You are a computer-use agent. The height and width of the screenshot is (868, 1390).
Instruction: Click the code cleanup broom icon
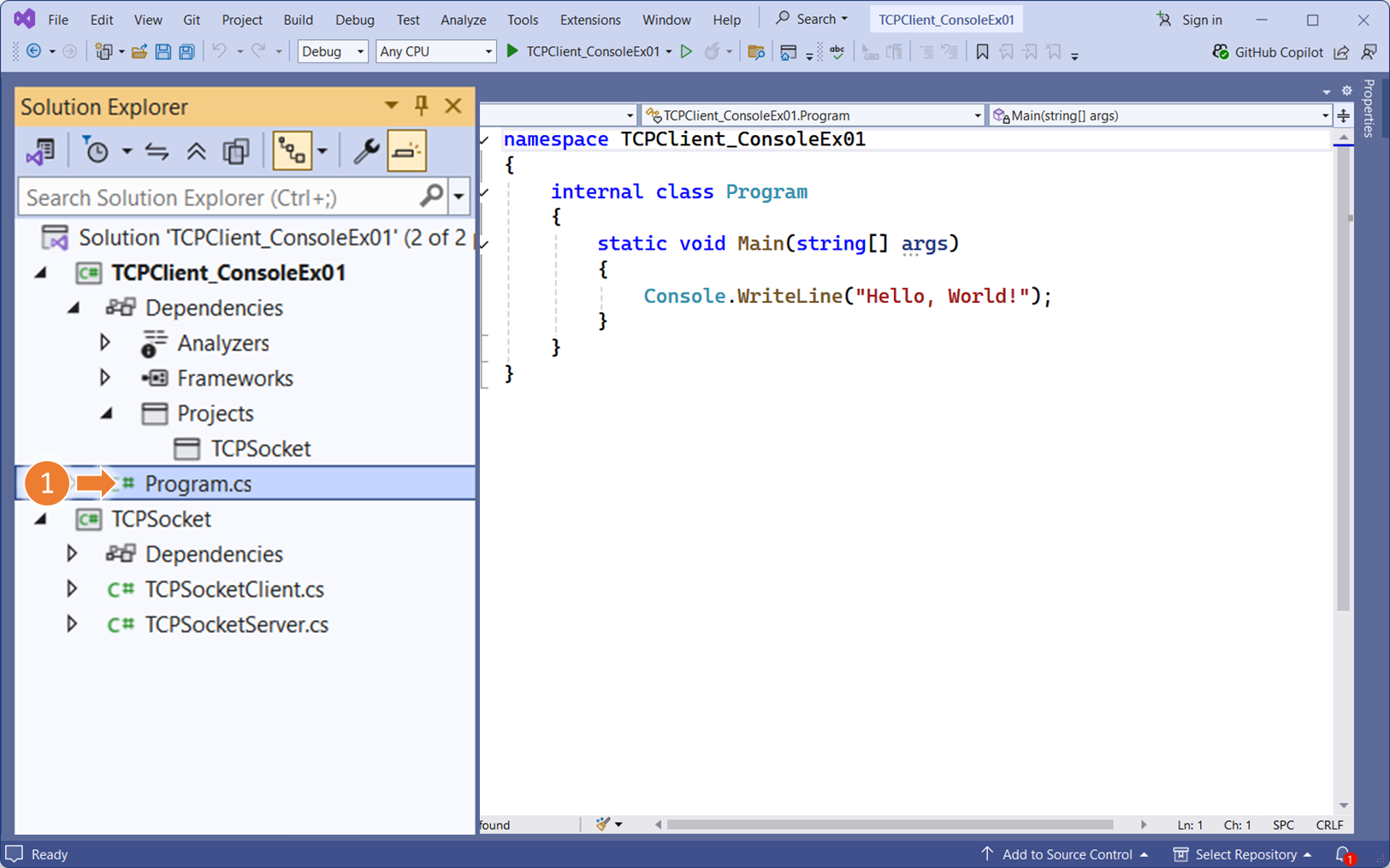pyautogui.click(x=603, y=824)
